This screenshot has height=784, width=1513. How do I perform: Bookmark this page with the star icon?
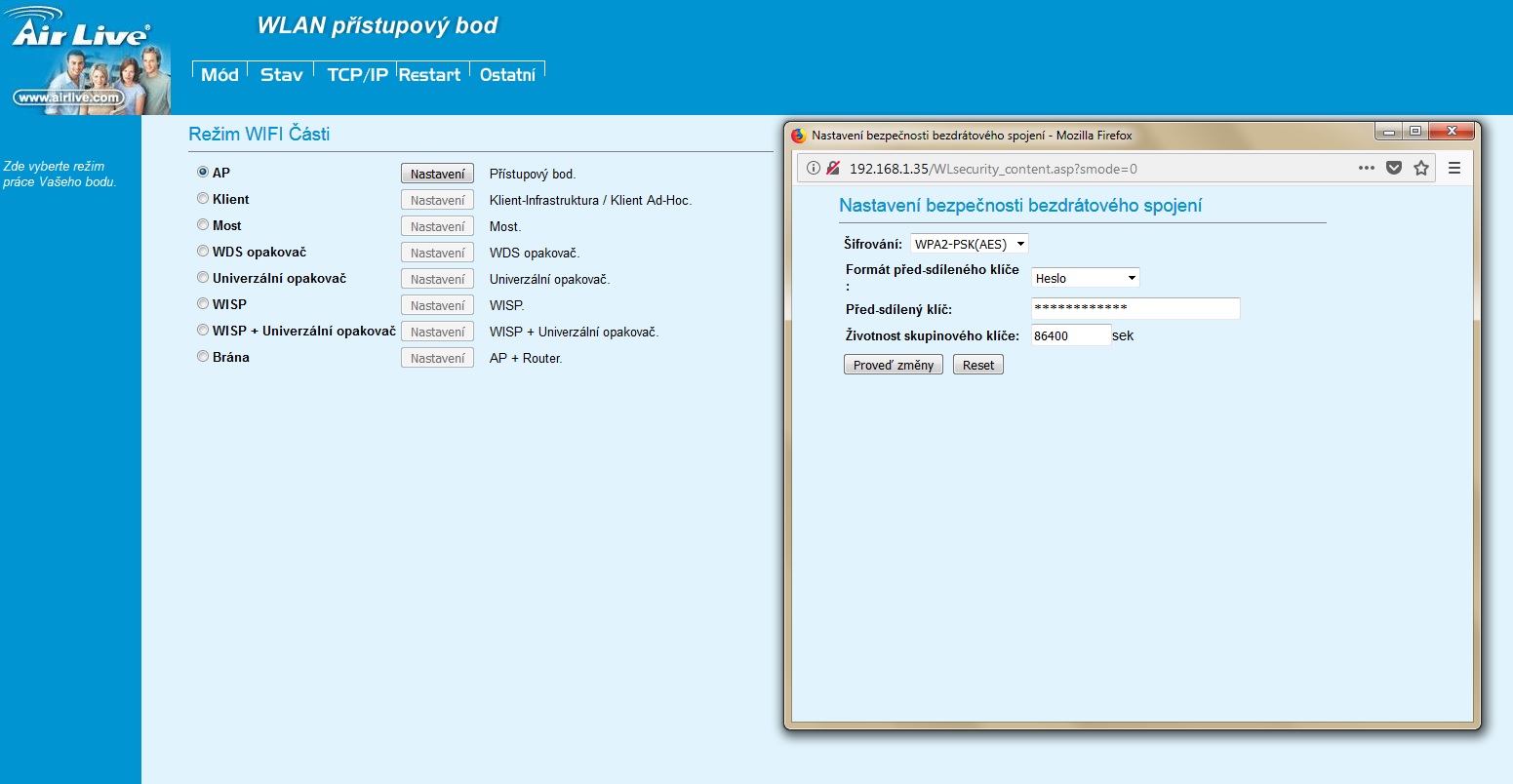1421,168
